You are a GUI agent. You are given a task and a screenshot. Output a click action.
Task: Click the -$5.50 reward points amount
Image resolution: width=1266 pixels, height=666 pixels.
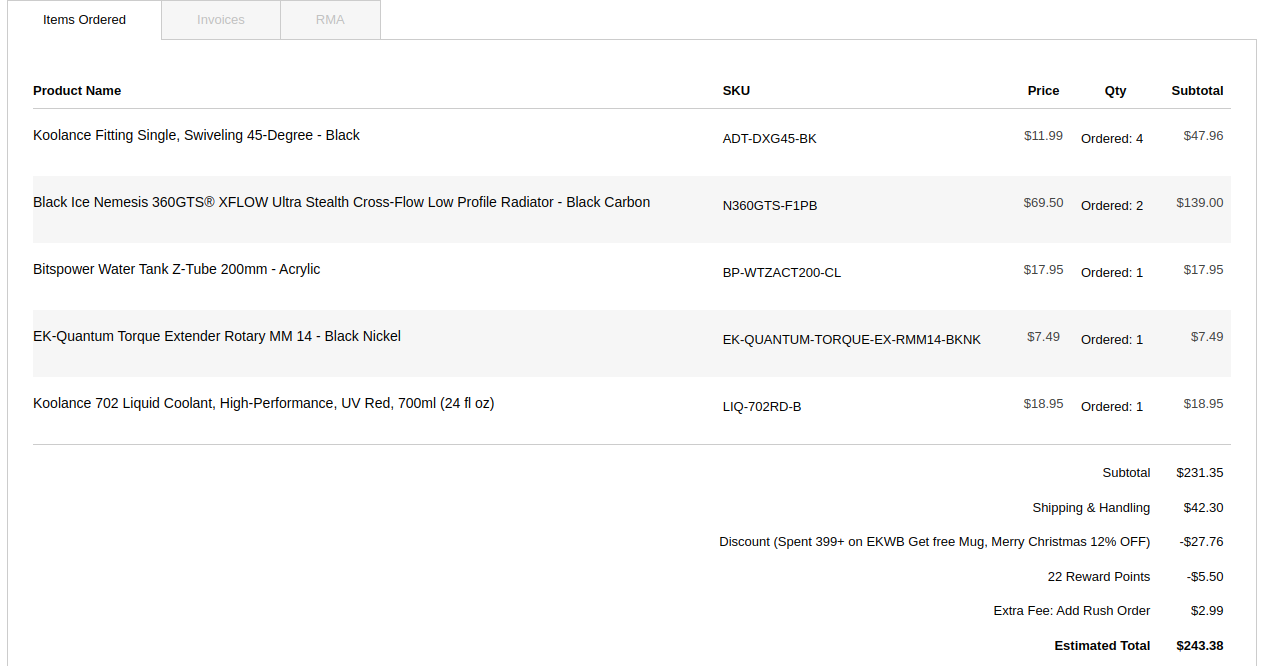(x=1205, y=577)
